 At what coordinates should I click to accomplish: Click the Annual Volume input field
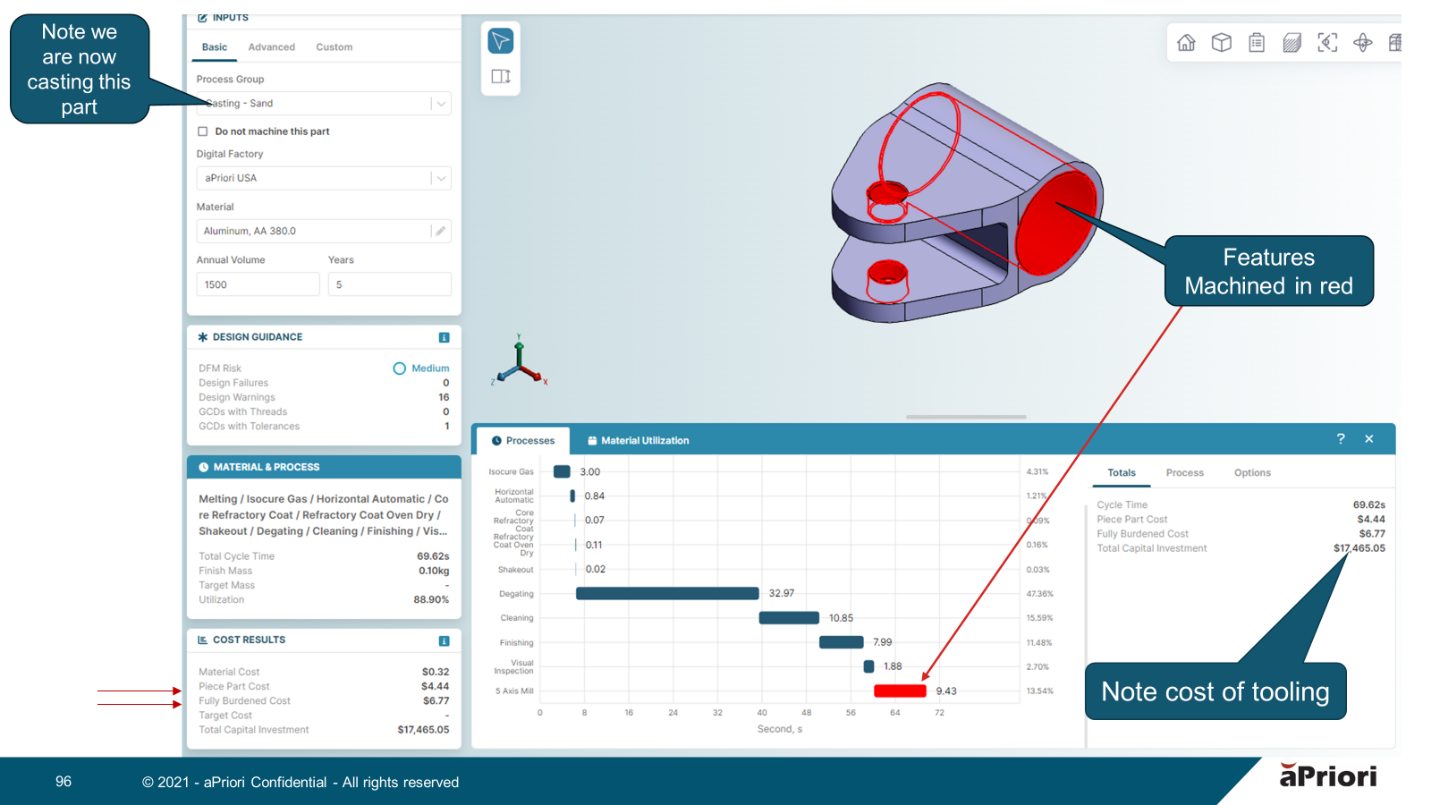pos(258,284)
